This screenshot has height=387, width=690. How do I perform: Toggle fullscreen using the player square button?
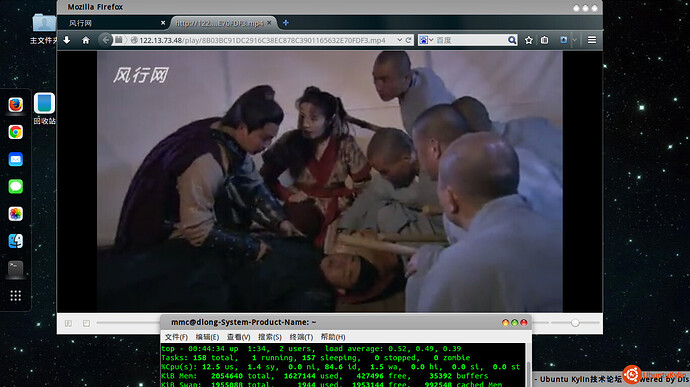(86, 323)
